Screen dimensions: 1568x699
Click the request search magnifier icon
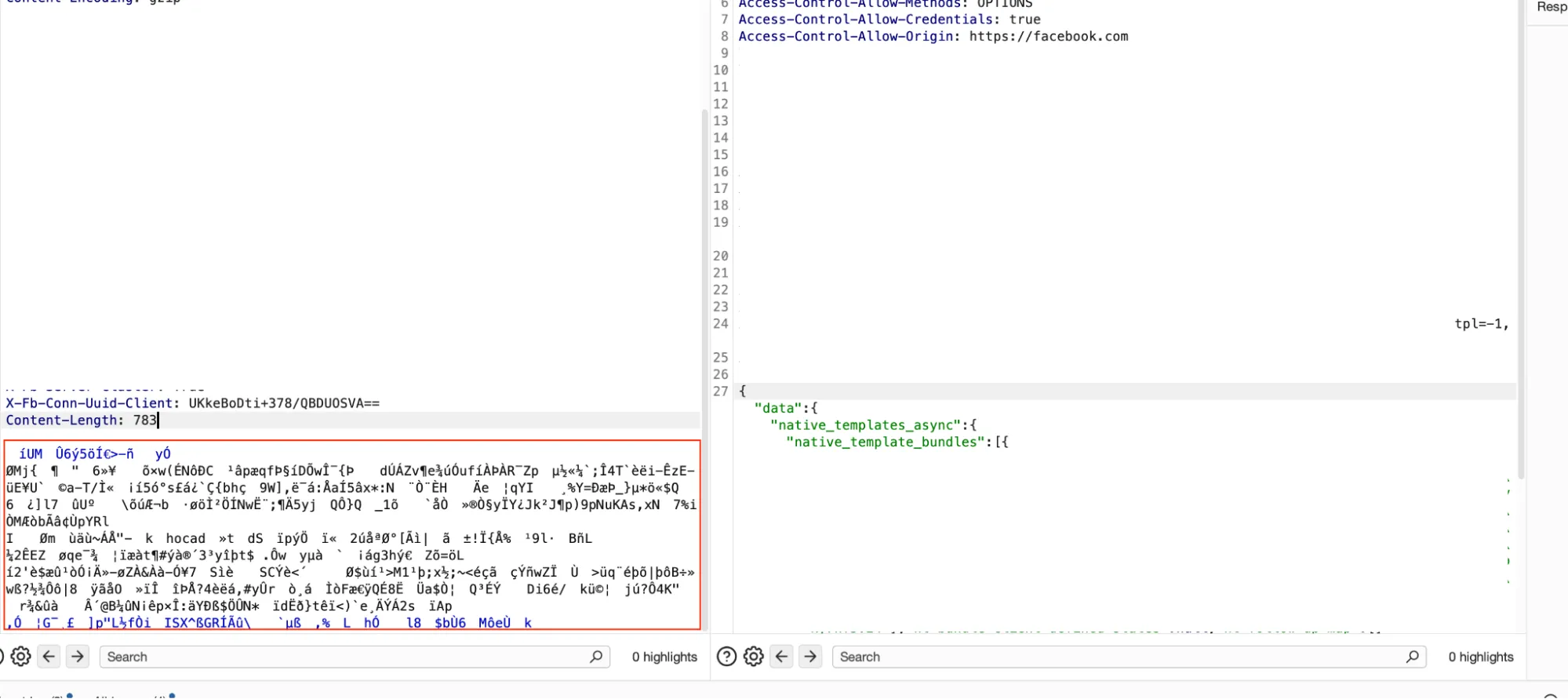click(x=596, y=656)
